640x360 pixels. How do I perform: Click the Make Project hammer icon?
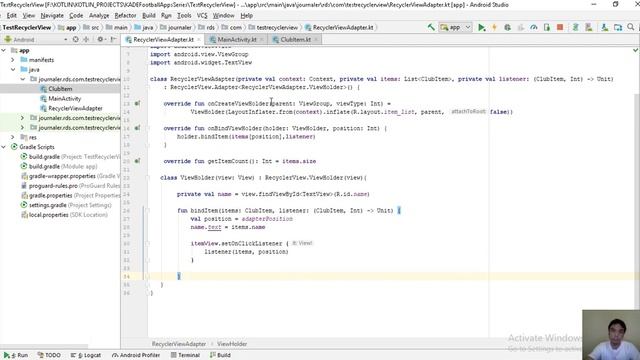(x=431, y=27)
